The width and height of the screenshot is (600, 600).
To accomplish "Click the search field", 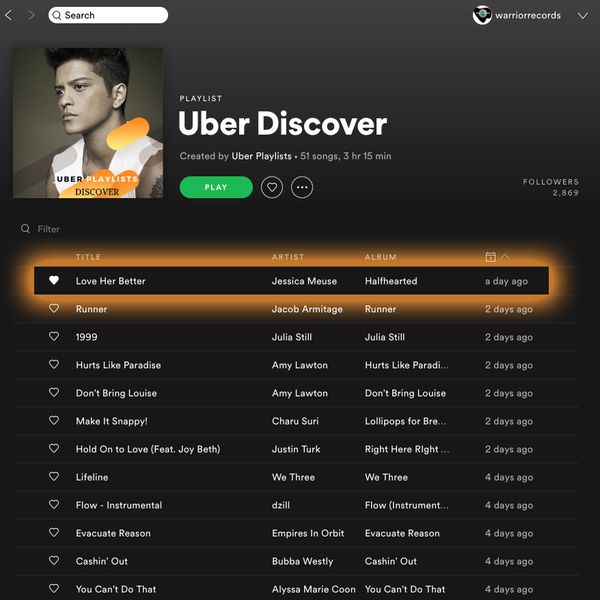I will (108, 16).
